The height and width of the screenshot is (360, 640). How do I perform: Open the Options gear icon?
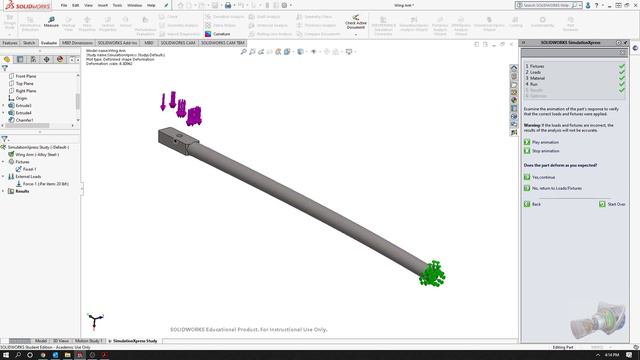[284, 5]
